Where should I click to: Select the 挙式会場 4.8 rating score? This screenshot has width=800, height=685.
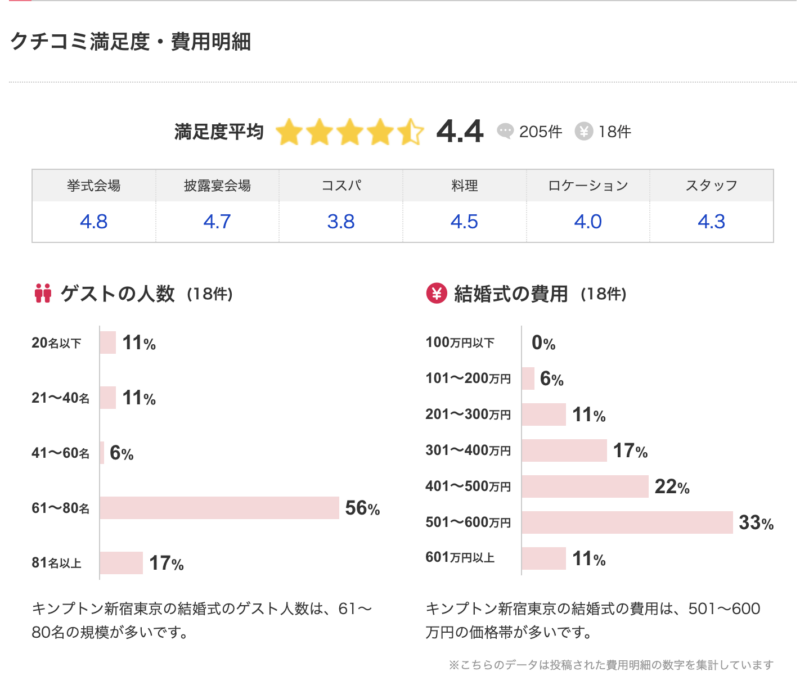pyautogui.click(x=93, y=222)
